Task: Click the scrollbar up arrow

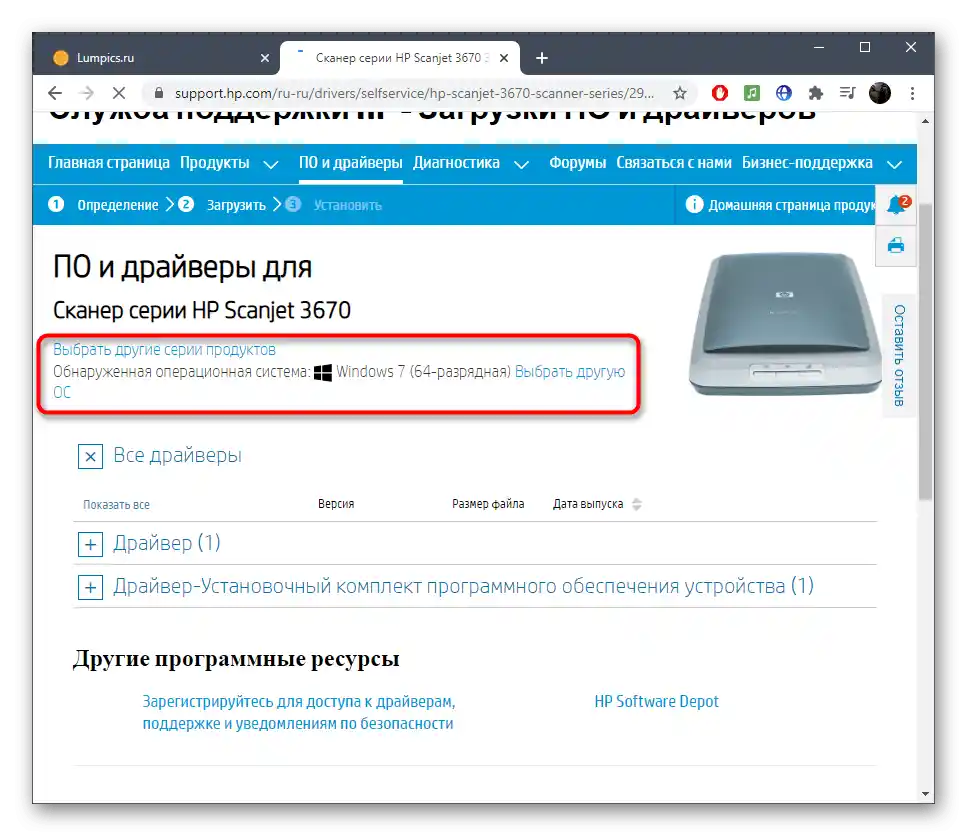Action: pyautogui.click(x=925, y=121)
